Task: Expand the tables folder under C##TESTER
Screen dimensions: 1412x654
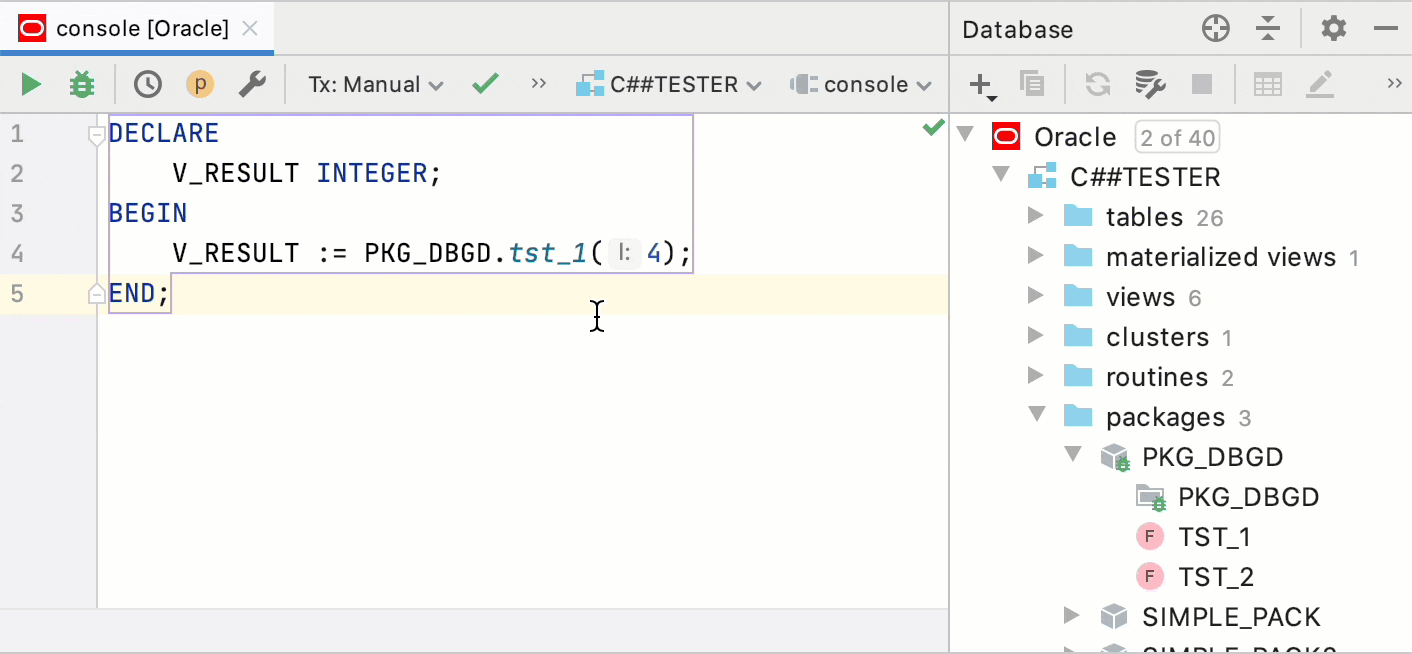Action: (x=1036, y=216)
